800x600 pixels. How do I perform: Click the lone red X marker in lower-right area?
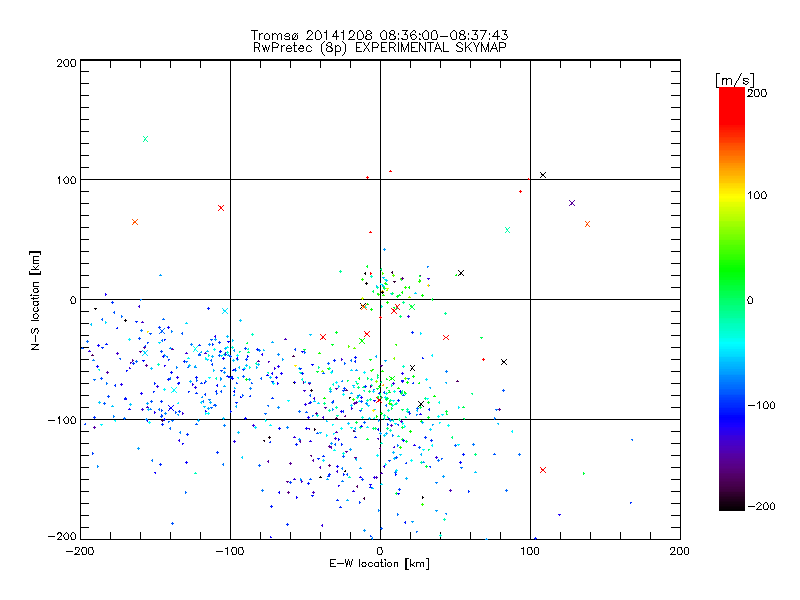click(543, 470)
